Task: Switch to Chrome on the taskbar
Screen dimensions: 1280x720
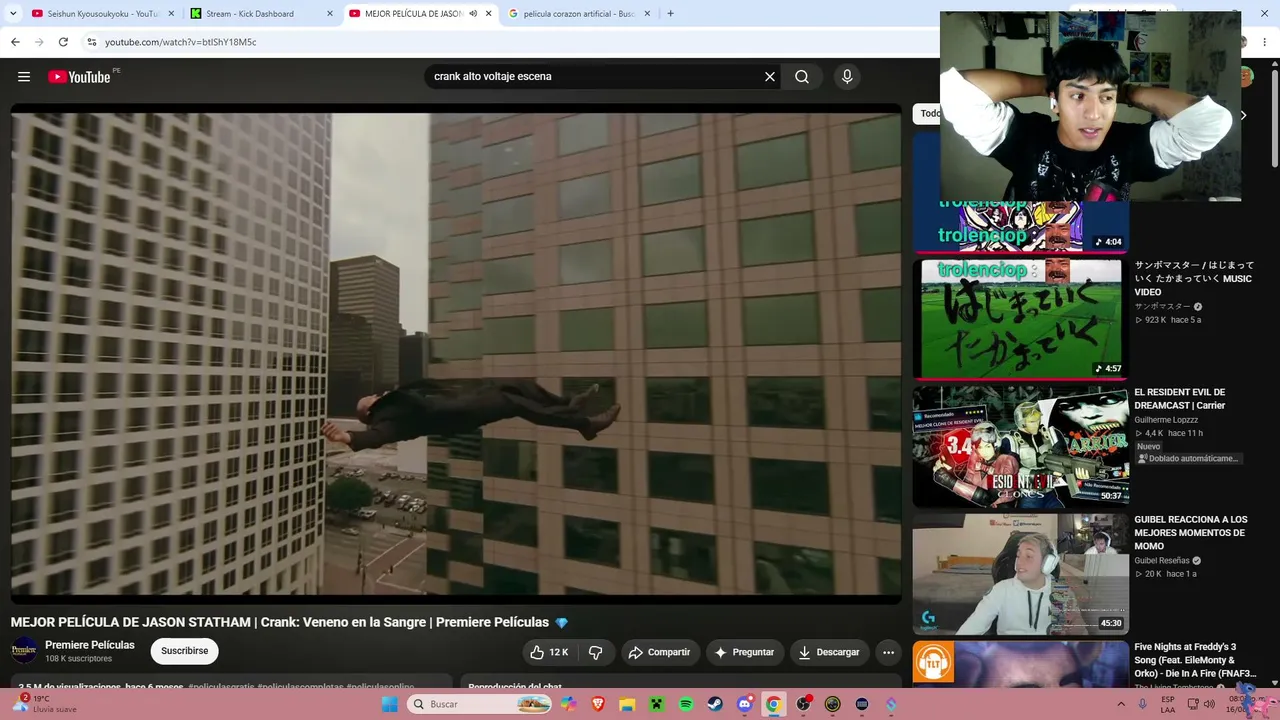Action: (773, 704)
